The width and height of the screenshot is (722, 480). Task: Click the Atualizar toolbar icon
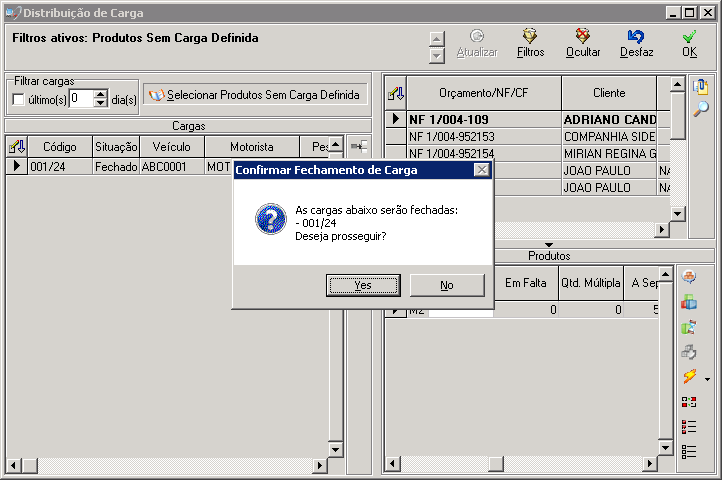(477, 44)
